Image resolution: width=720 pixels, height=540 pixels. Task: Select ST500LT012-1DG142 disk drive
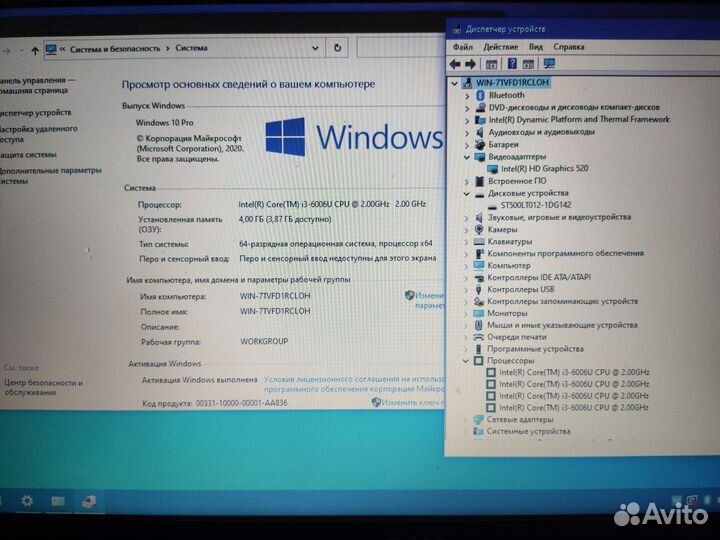[x=536, y=205]
